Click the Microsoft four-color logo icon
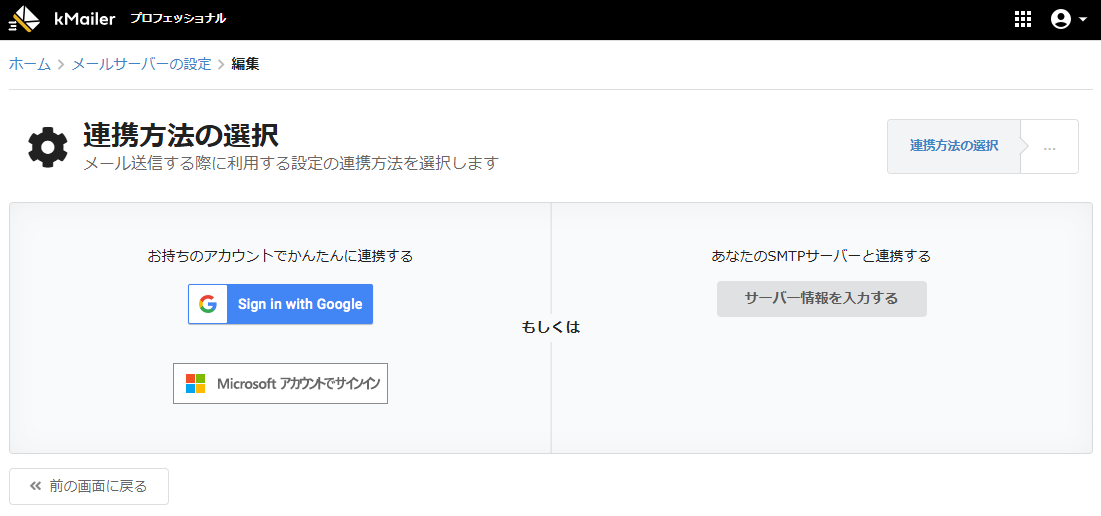The width and height of the screenshot is (1101, 516). point(195,384)
